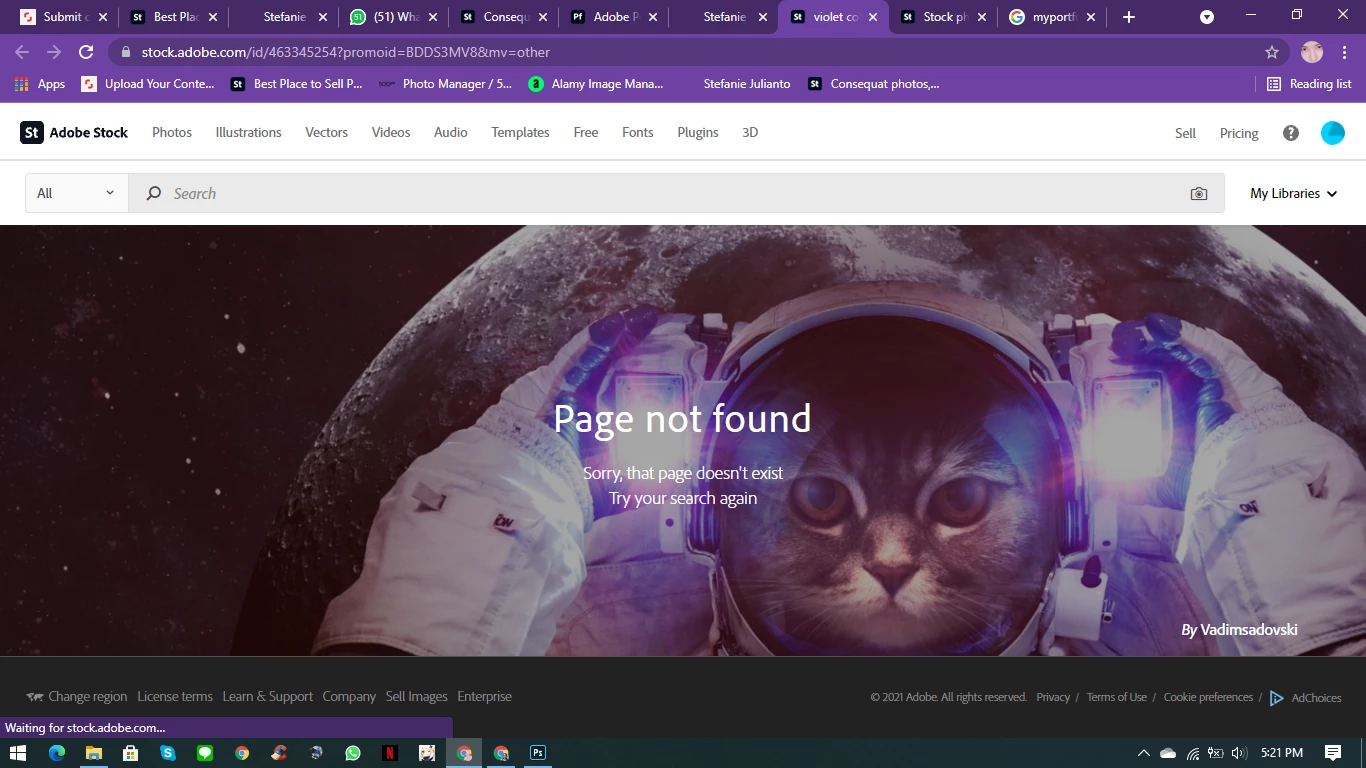Open the battery status icon in system tray

(x=1216, y=753)
